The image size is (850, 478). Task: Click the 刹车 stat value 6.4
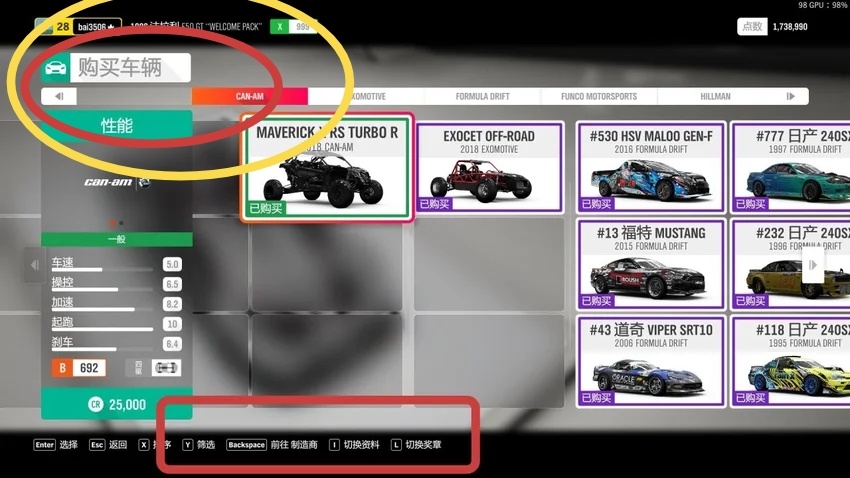tap(172, 344)
